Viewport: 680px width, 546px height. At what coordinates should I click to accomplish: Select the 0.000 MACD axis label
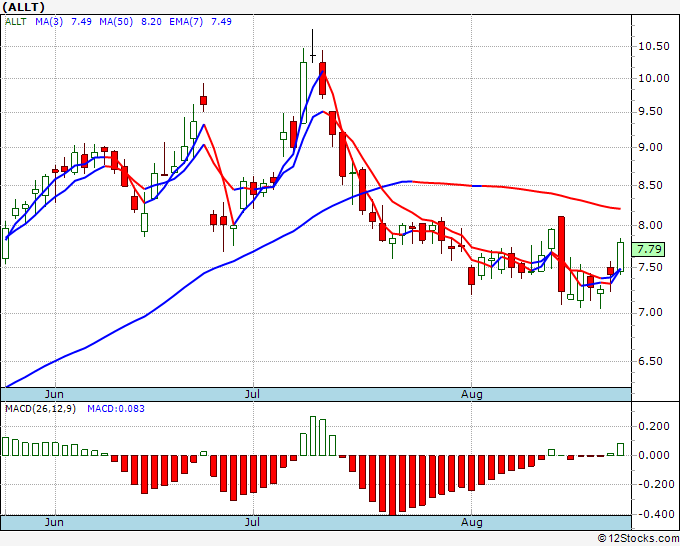[x=654, y=455]
